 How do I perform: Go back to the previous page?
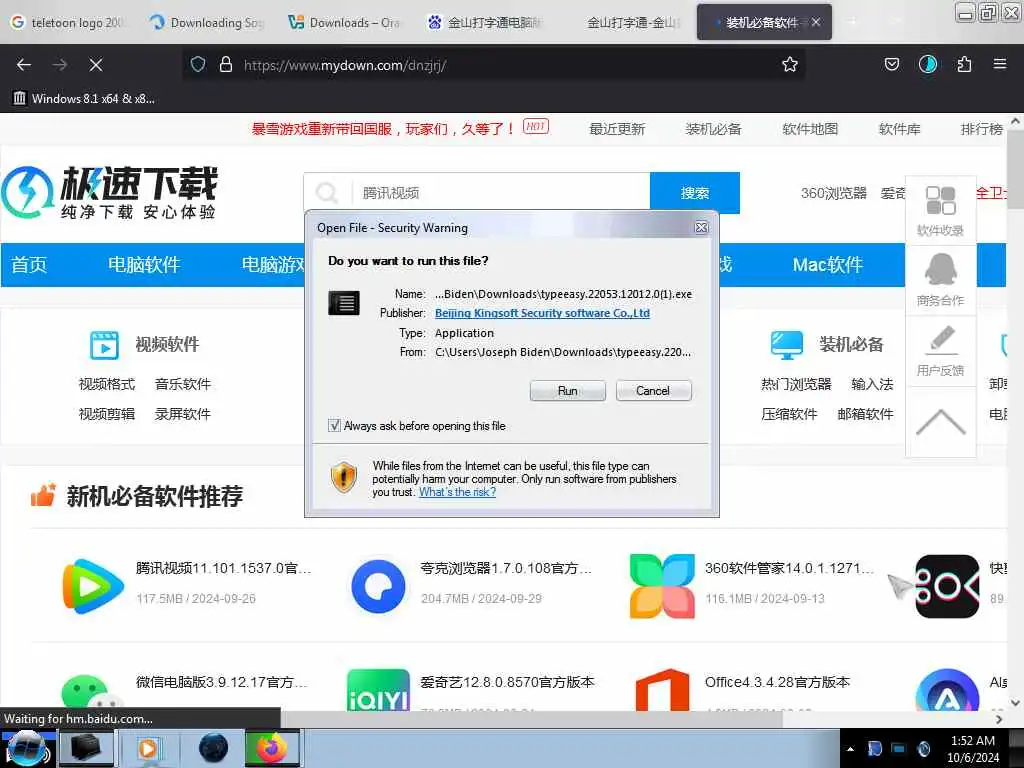24,65
